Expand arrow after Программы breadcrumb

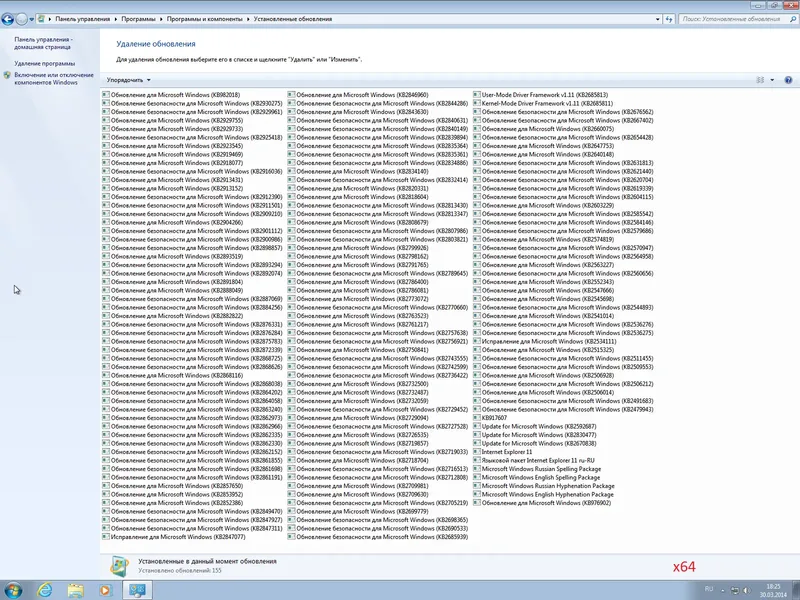point(161,19)
